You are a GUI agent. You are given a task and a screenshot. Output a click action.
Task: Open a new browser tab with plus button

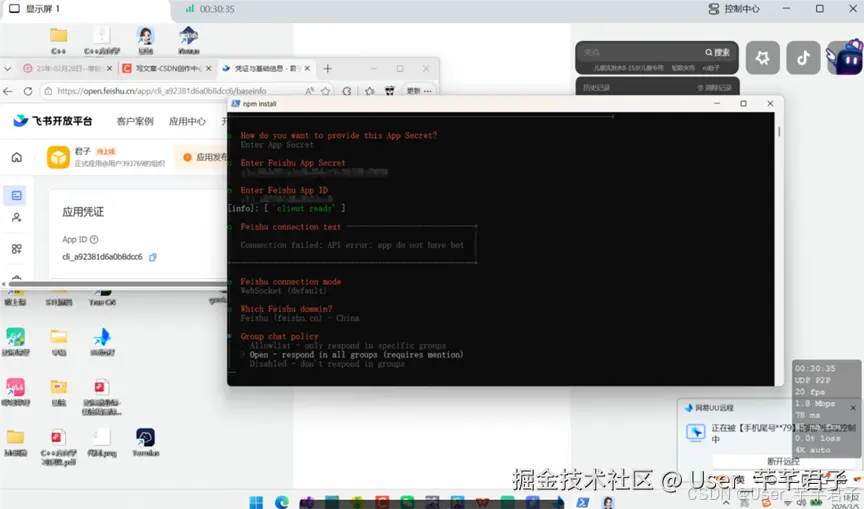pos(327,68)
